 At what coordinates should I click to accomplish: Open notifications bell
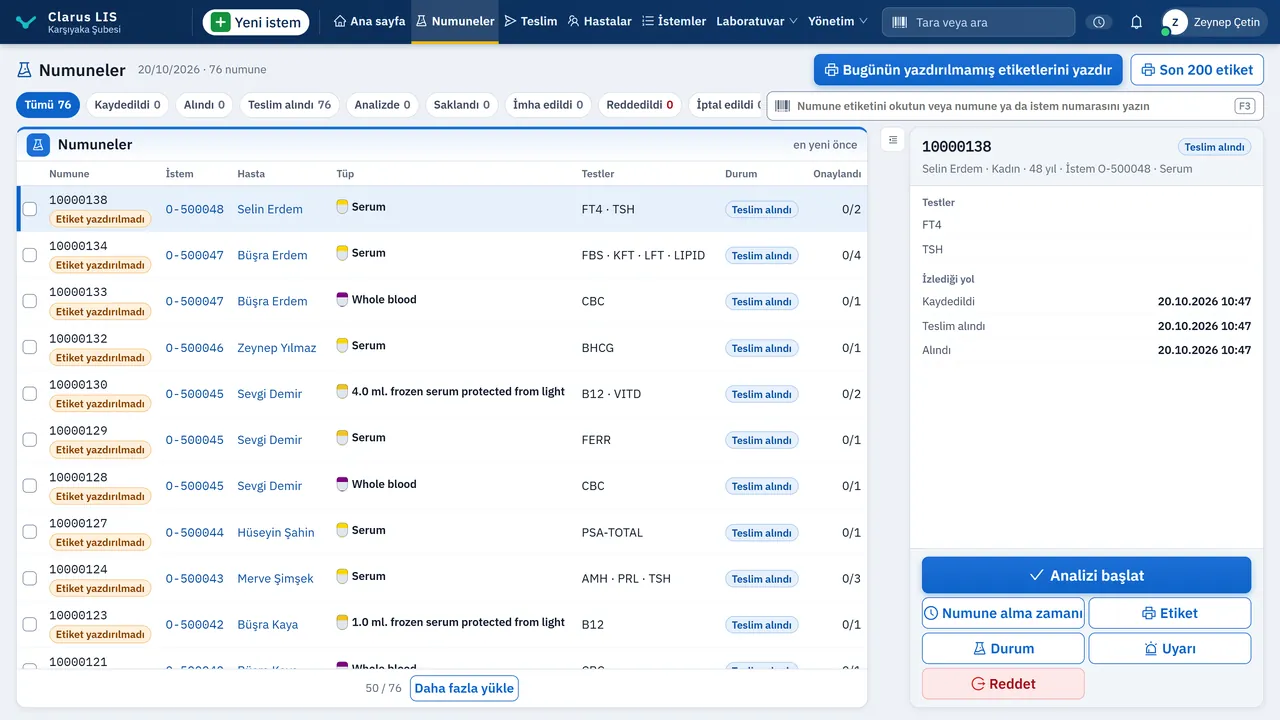1136,22
